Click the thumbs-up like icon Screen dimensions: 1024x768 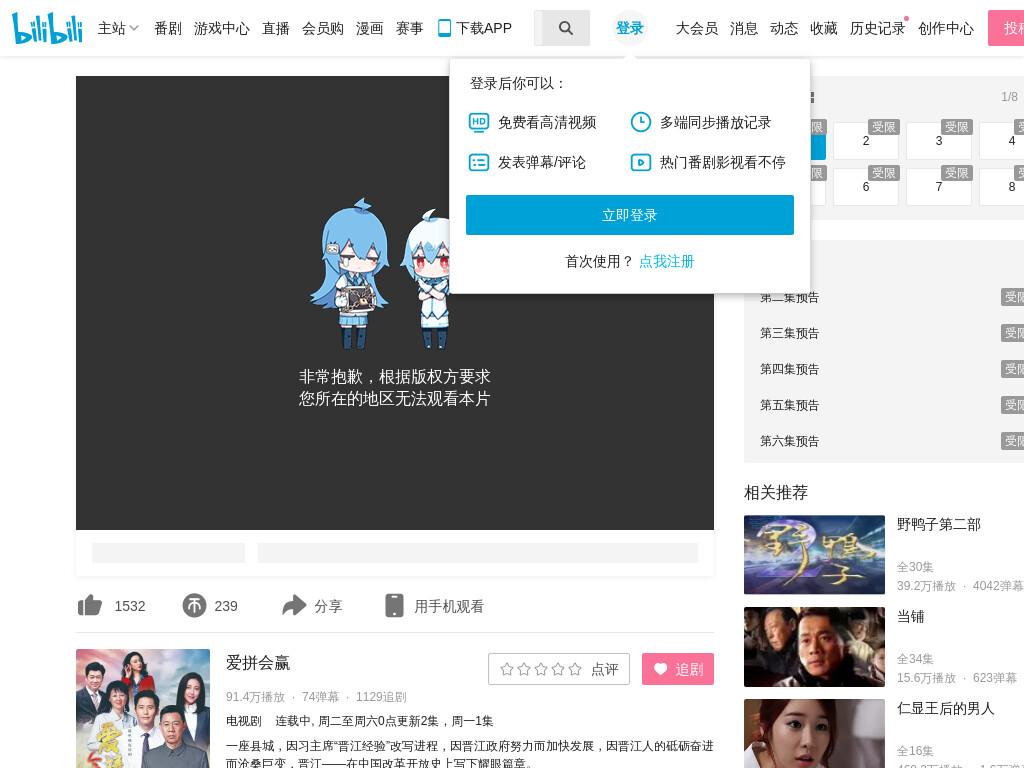[89, 605]
